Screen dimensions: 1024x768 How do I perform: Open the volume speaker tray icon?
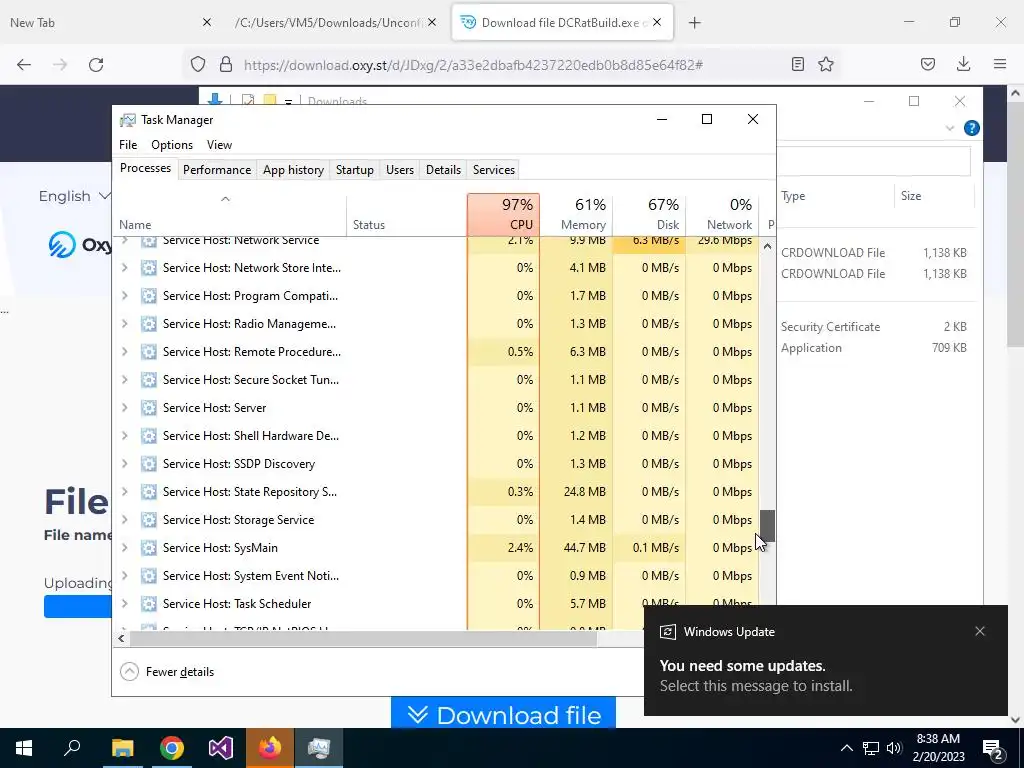tap(894, 748)
